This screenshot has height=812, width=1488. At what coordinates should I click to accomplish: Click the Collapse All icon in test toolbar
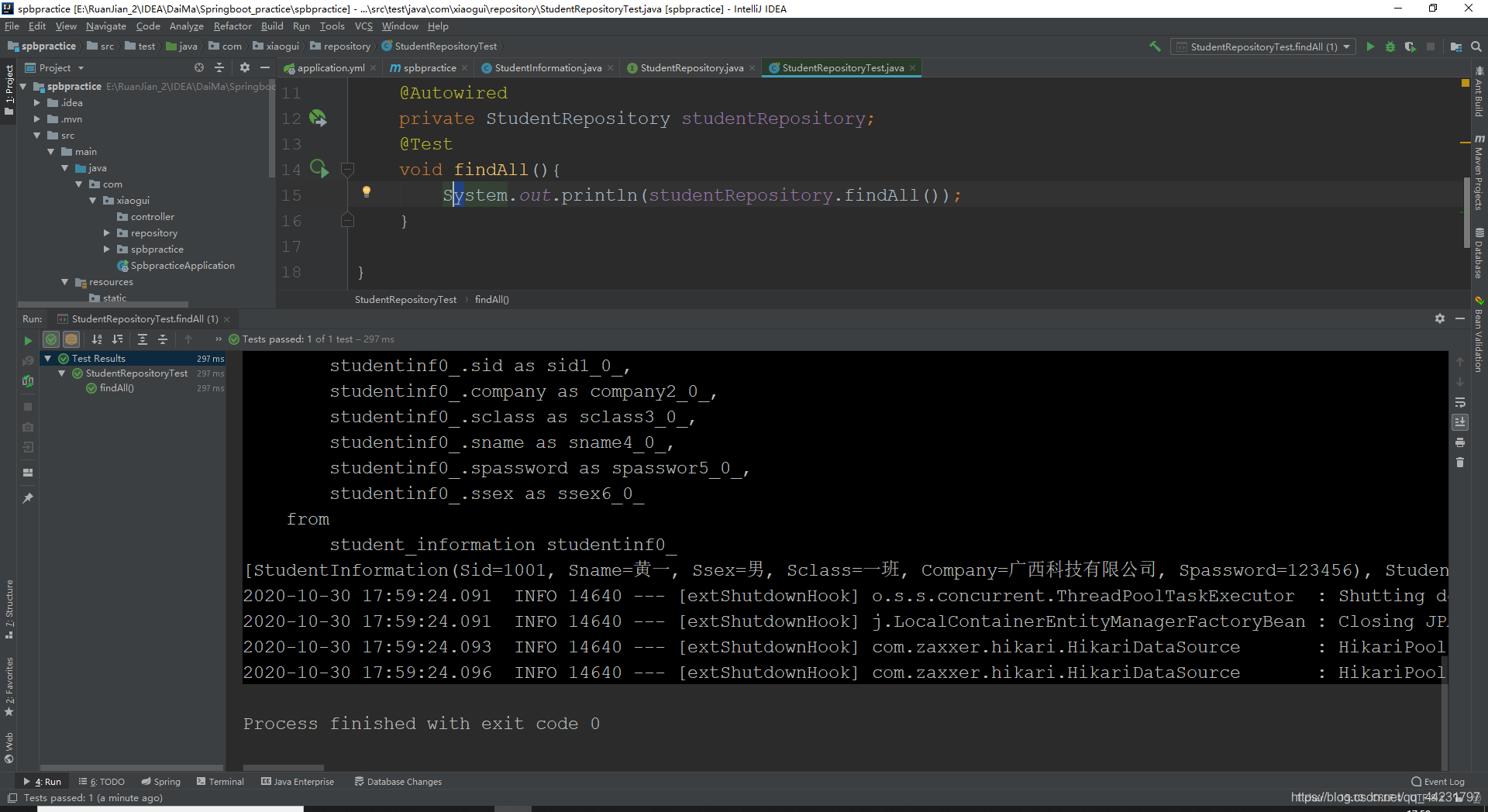pos(163,339)
